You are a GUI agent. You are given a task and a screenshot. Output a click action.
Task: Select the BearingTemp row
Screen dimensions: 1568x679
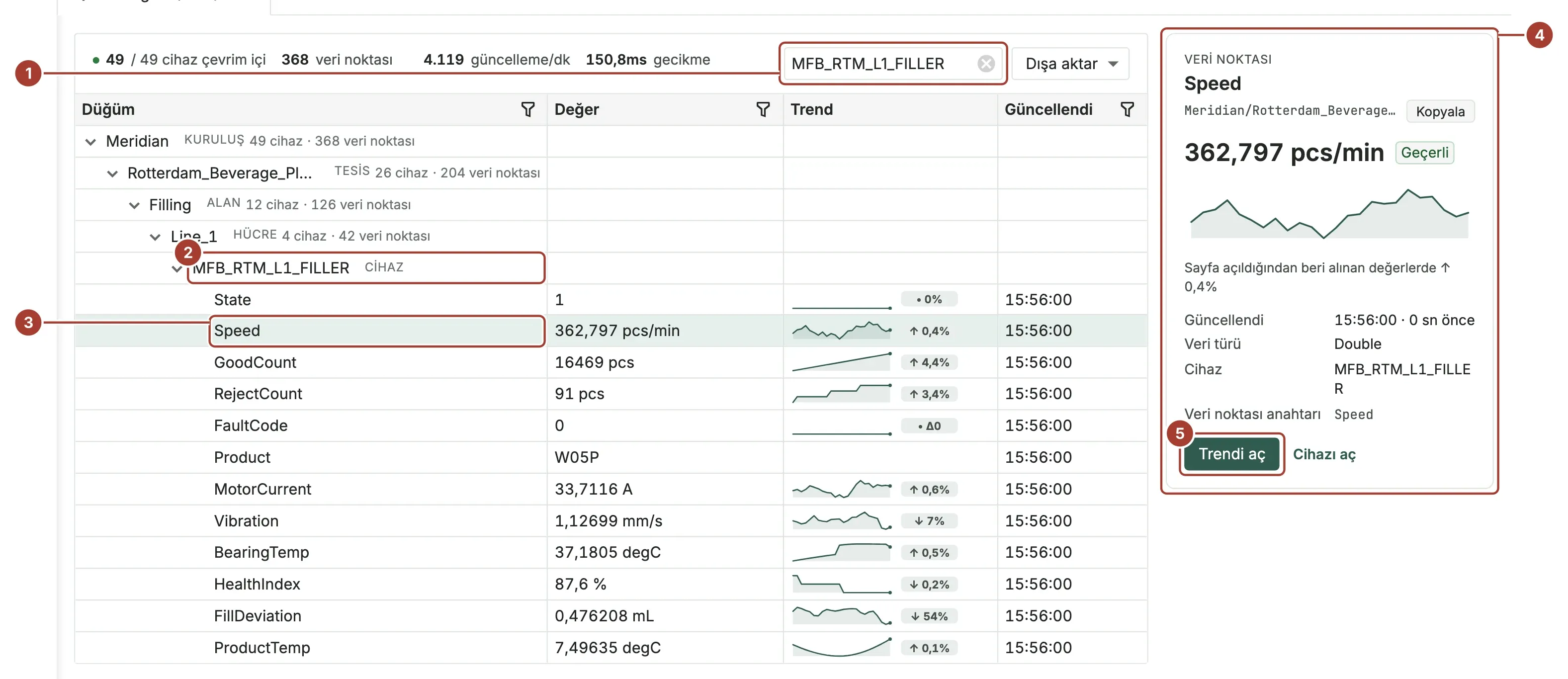point(610,552)
